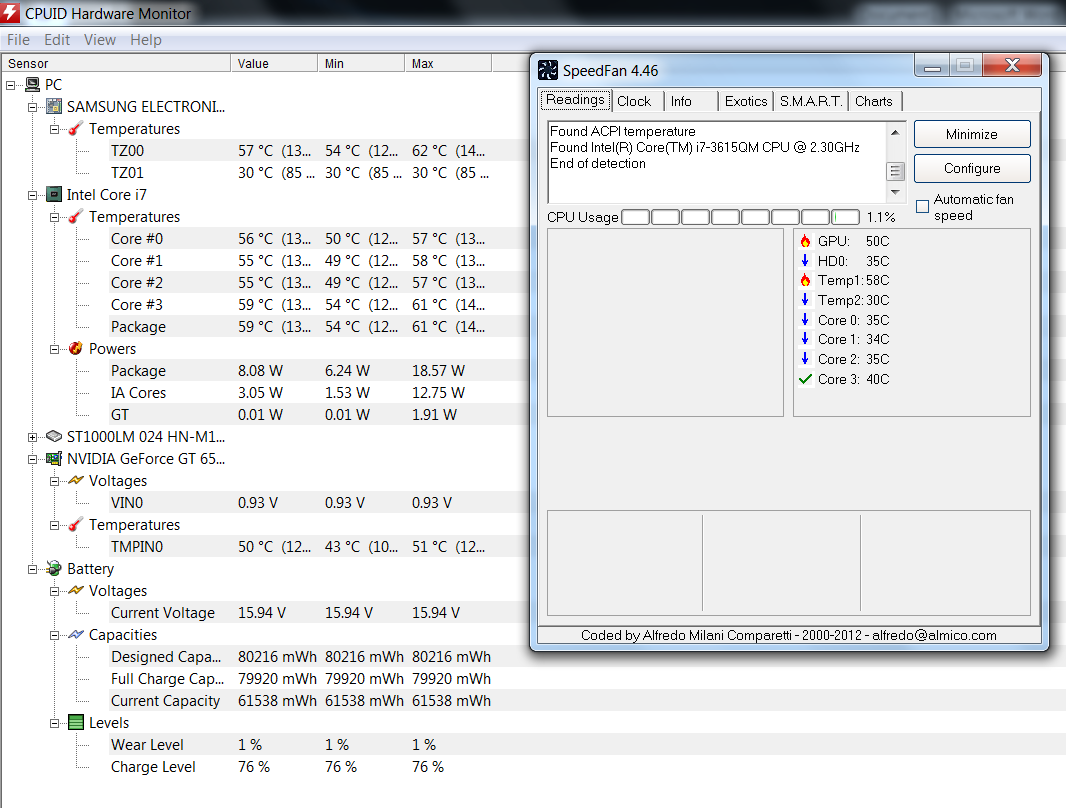The image size is (1066, 808).
Task: Click the Intel Core i7 chip icon
Action: 54,194
